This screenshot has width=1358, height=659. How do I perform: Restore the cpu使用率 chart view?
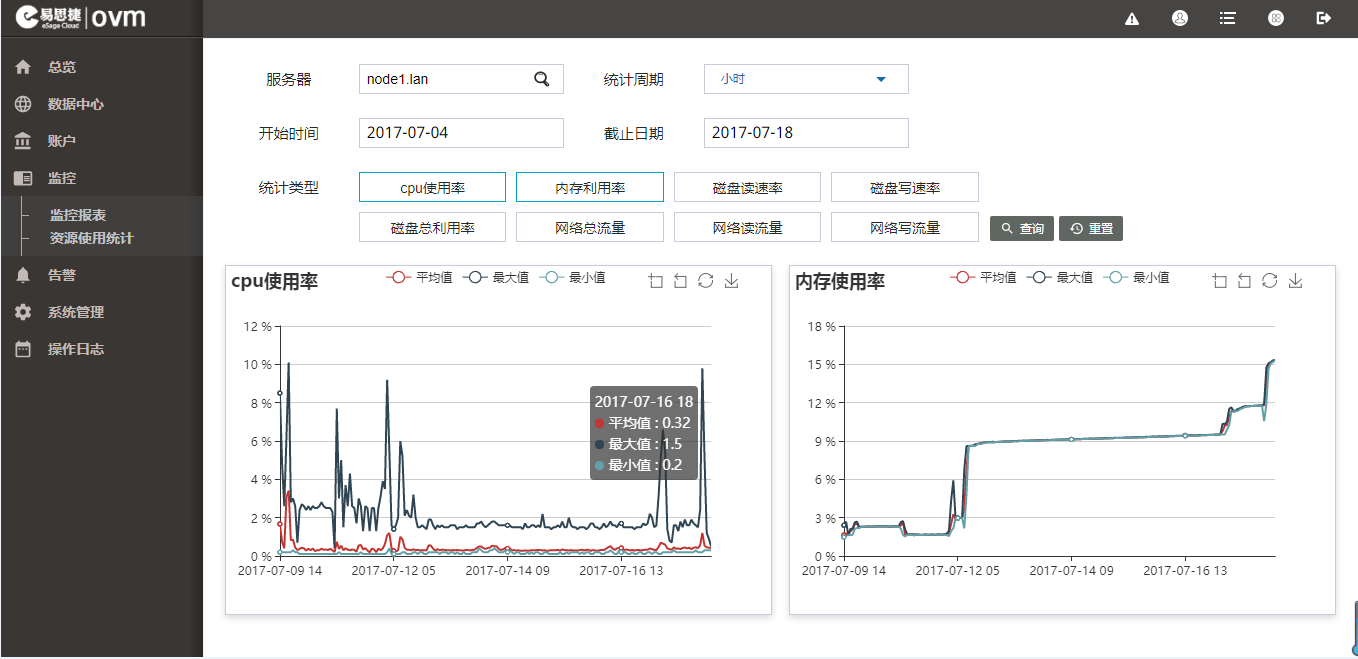coord(706,281)
